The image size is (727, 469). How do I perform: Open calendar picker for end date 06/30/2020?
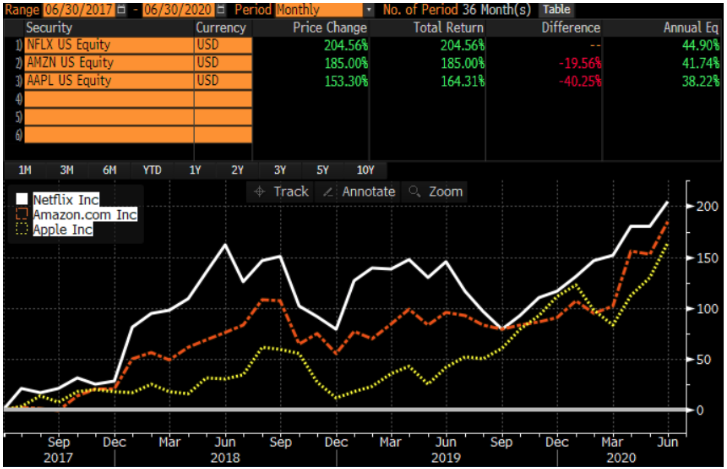(221, 9)
